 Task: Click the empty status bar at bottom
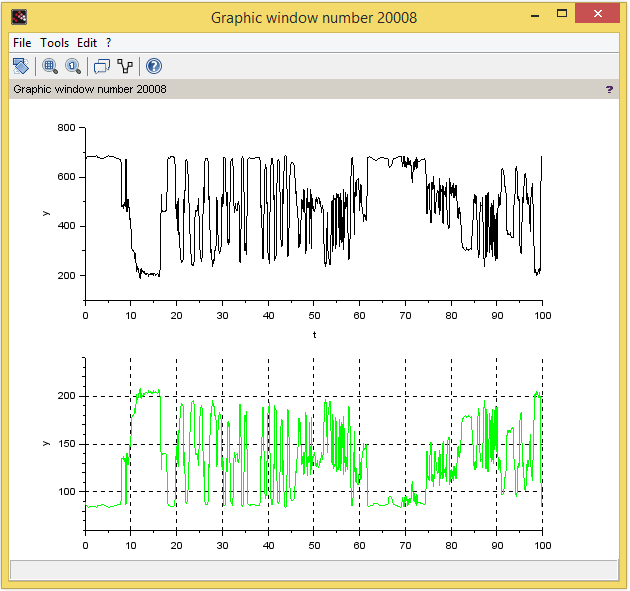[x=314, y=569]
